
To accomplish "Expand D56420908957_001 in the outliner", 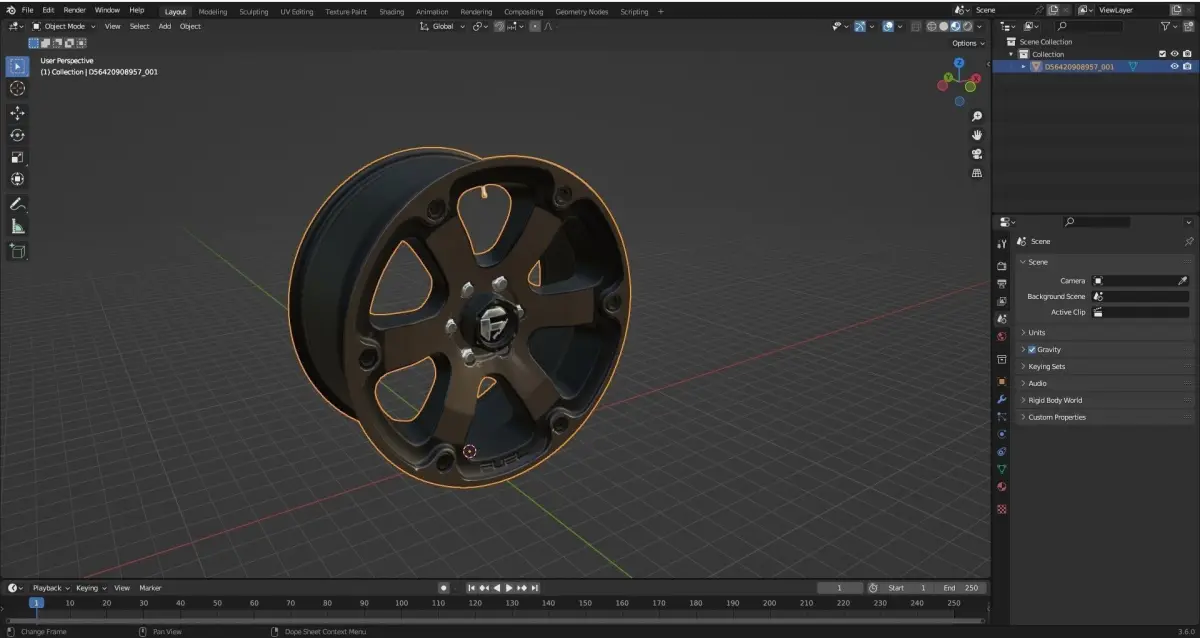I will (x=1023, y=66).
